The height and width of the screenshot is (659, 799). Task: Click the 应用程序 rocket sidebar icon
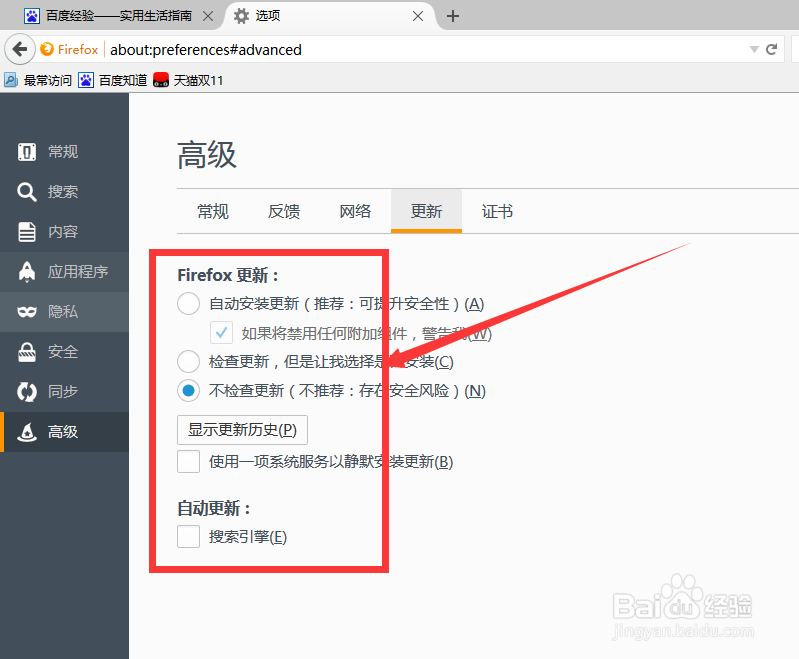coord(27,272)
